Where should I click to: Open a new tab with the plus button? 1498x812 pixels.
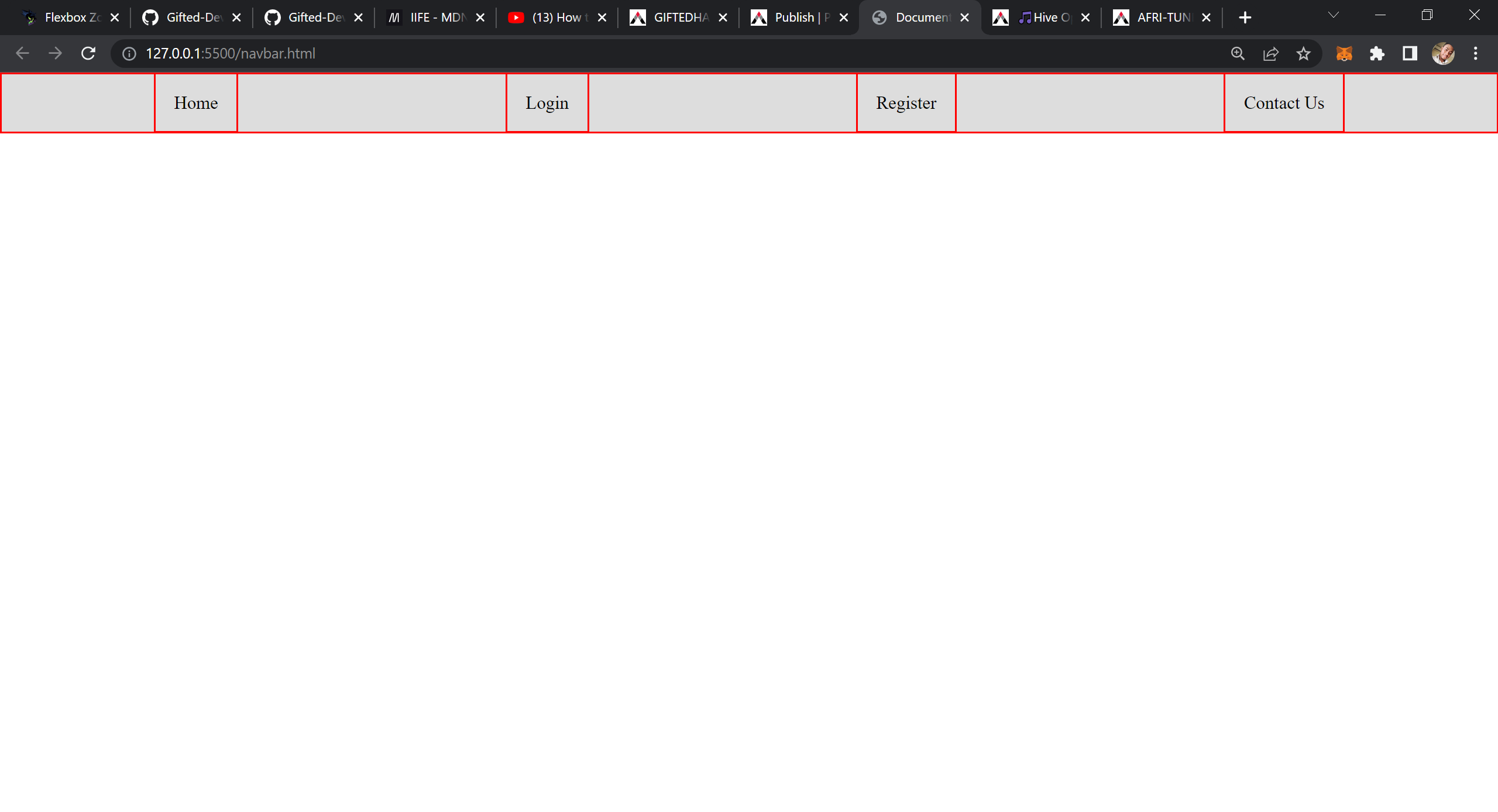pyautogui.click(x=1245, y=18)
